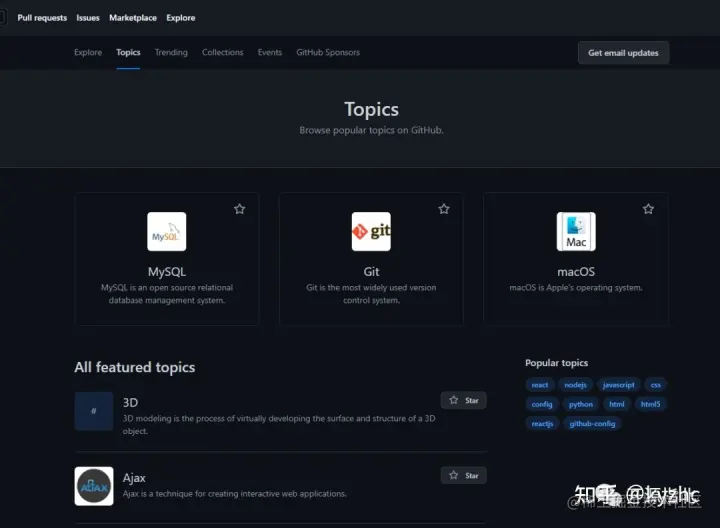Star the macOS topic card
Viewport: 720px width, 528px height.
tap(648, 209)
